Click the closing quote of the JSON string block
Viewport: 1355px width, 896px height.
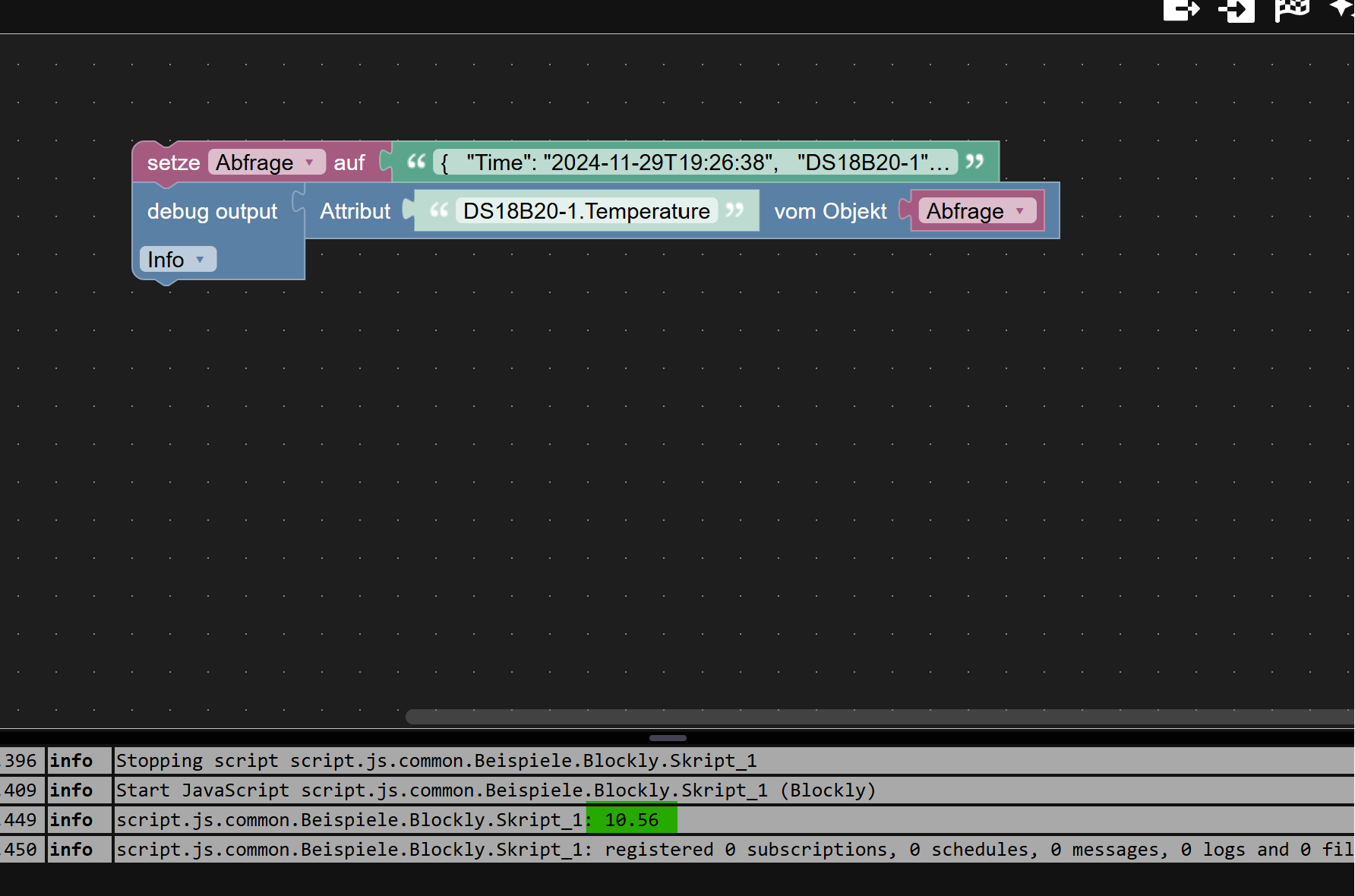click(974, 161)
